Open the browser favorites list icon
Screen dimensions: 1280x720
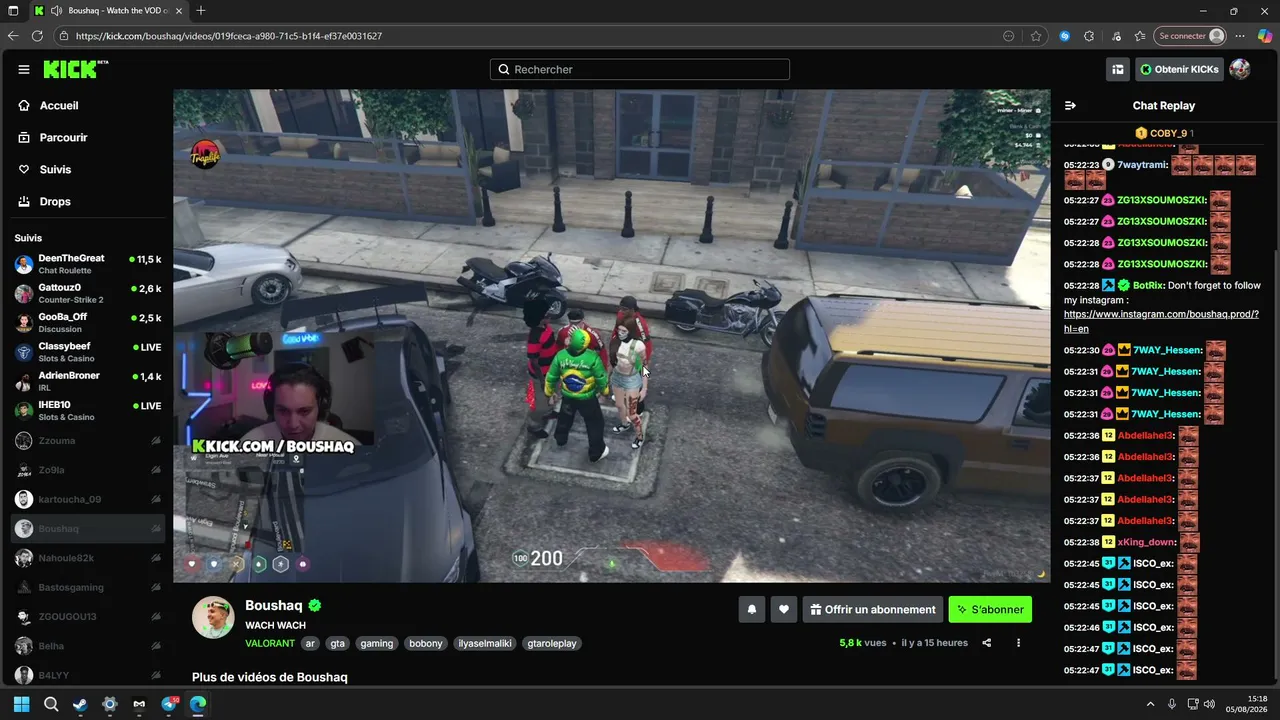coord(1140,36)
